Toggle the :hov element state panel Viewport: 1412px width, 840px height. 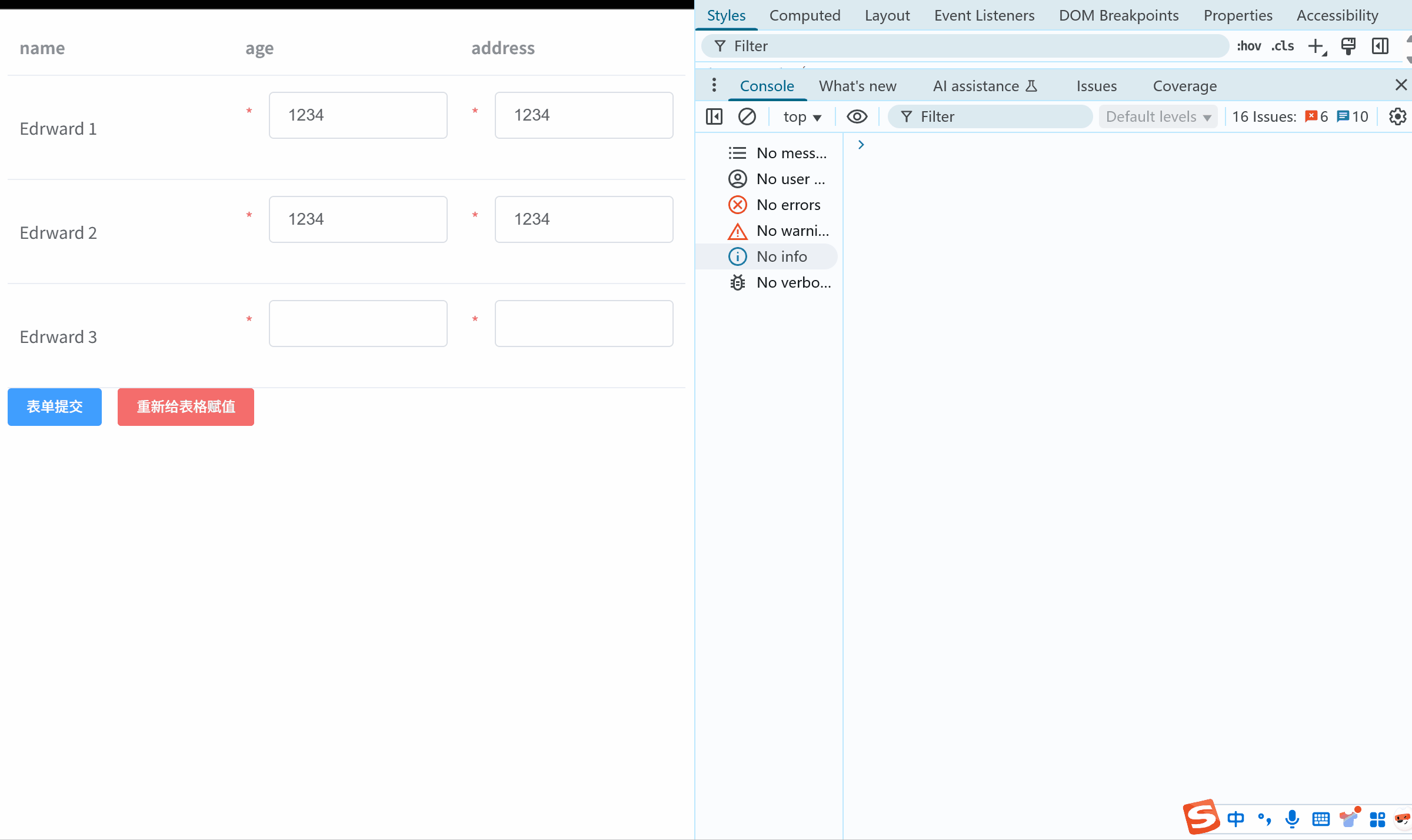pyautogui.click(x=1248, y=46)
